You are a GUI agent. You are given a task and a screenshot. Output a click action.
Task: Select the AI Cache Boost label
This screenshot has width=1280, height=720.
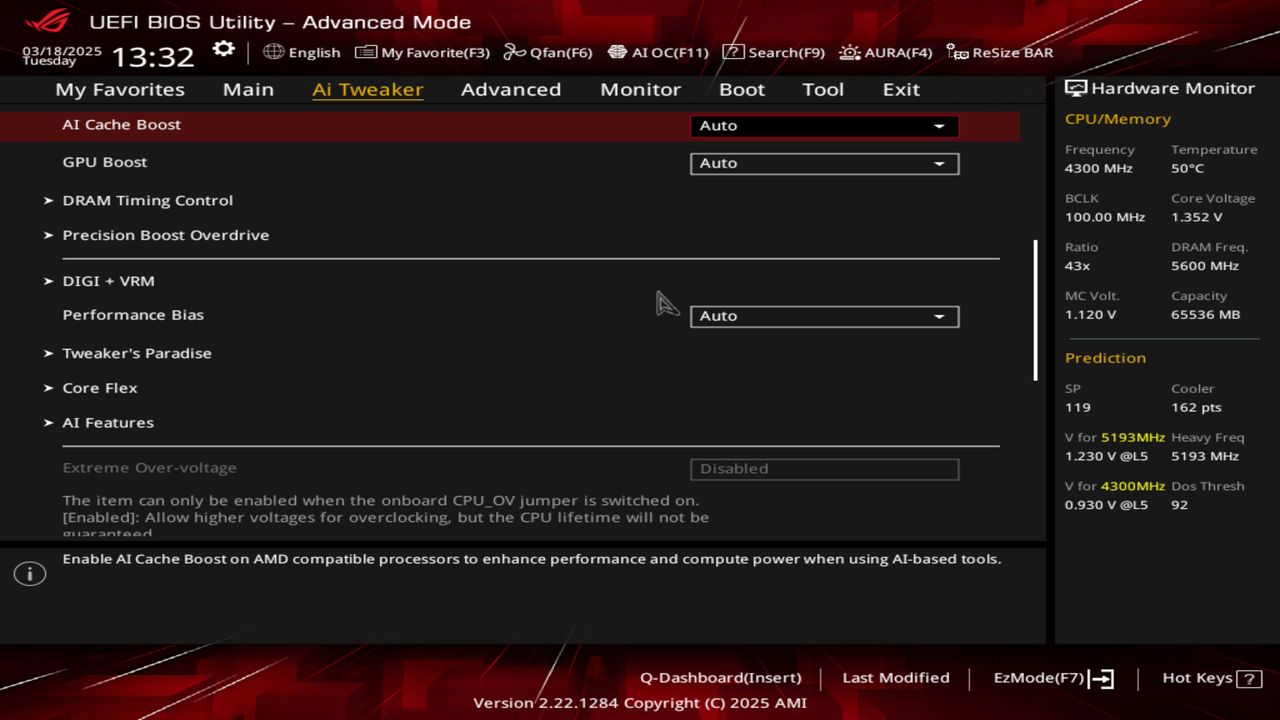(x=122, y=125)
